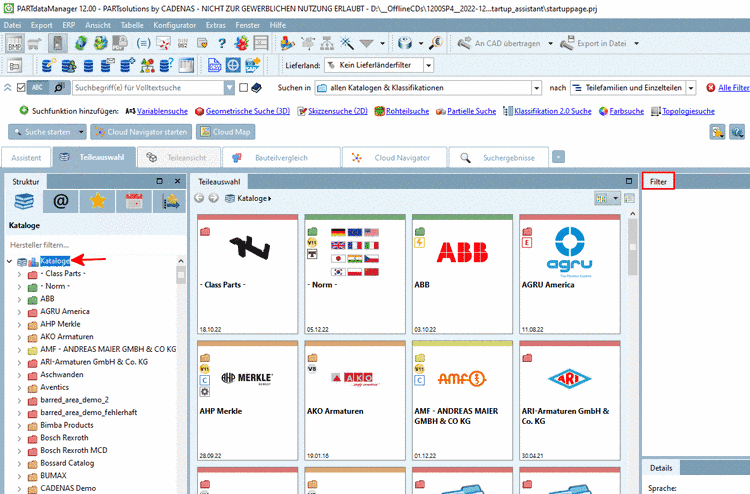Image resolution: width=750 pixels, height=494 pixels.
Task: Open the Suche starten dropdown arrow
Action: click(81, 132)
